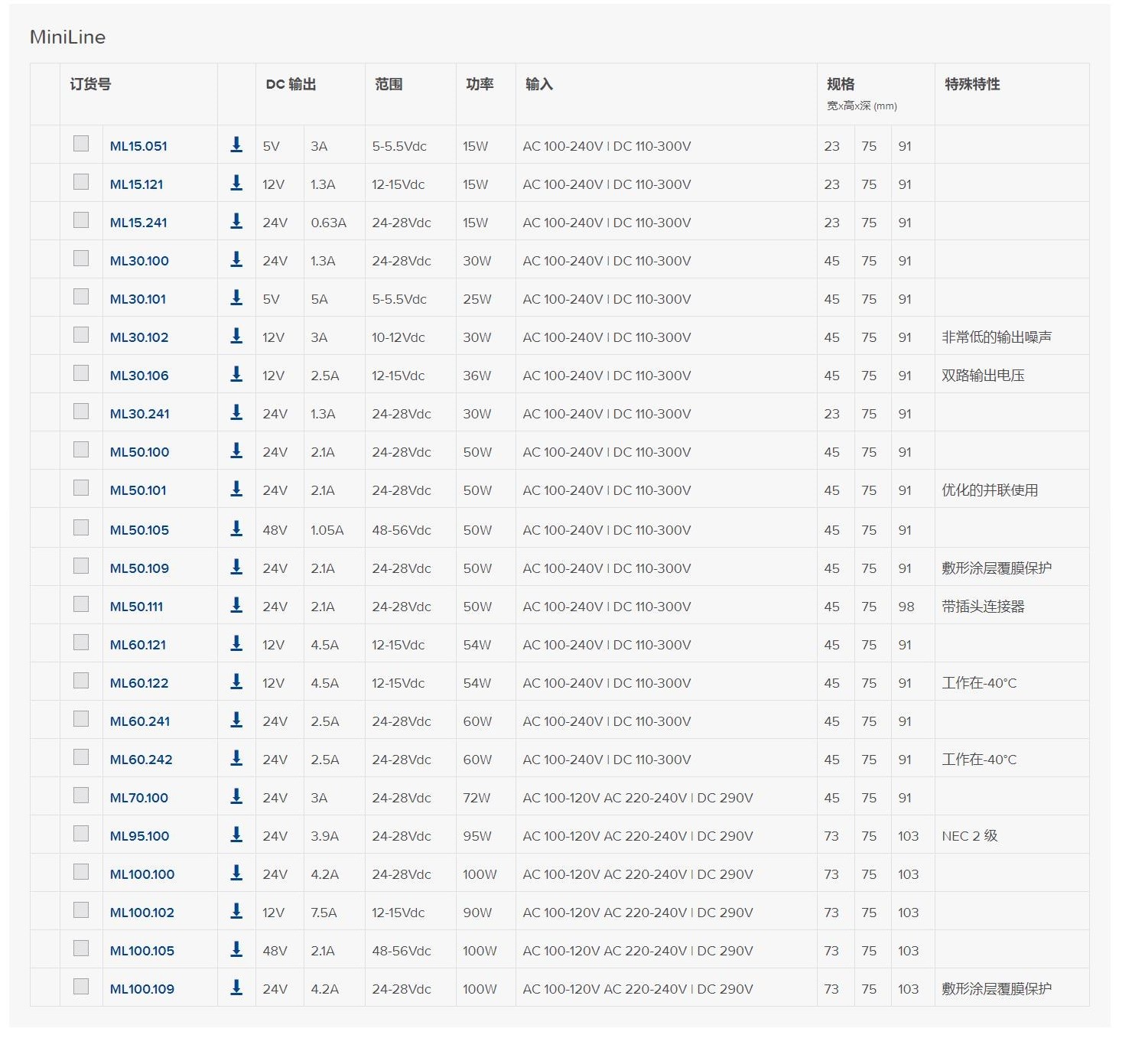1145x1064 pixels.
Task: Download the ML95.100 document
Action: (236, 835)
